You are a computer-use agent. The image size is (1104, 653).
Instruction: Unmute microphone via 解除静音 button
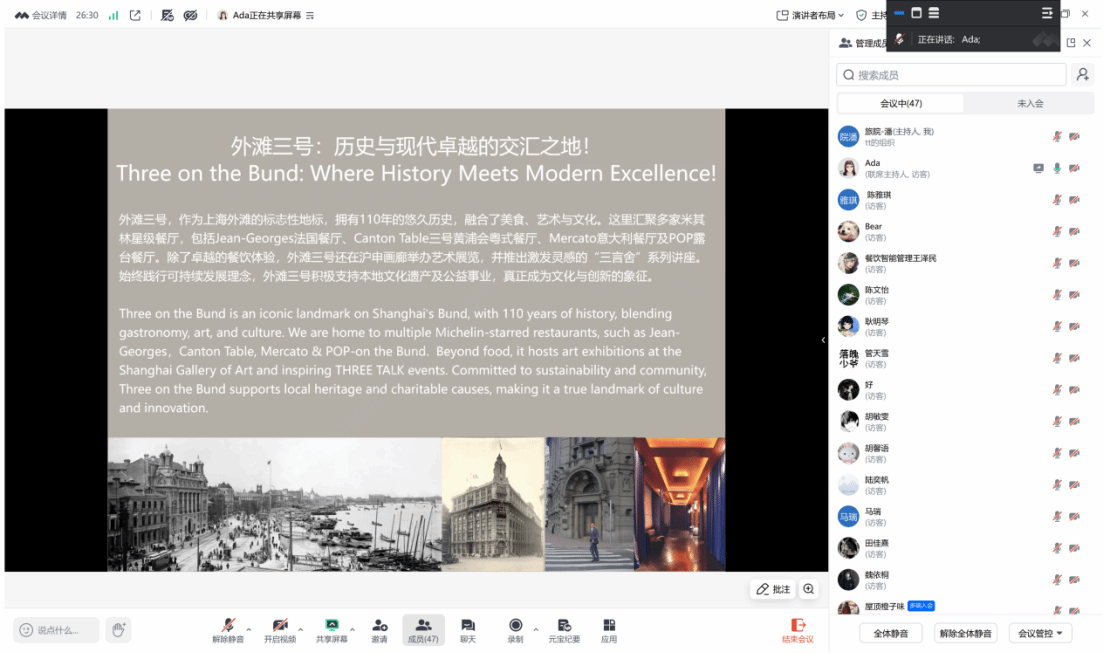[227, 630]
